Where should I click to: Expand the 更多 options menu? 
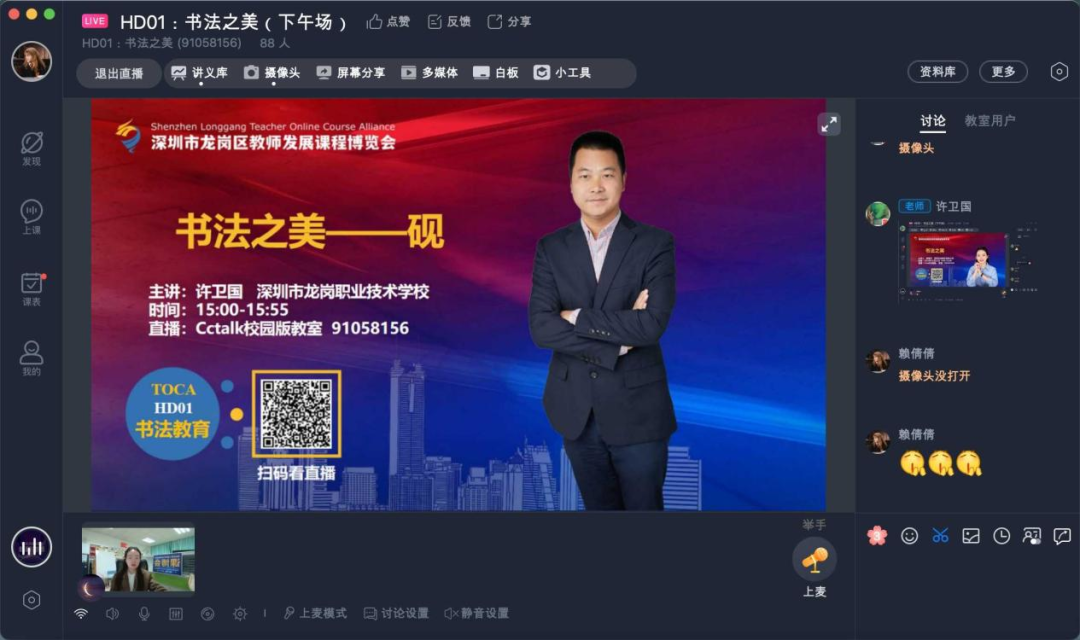click(1003, 72)
